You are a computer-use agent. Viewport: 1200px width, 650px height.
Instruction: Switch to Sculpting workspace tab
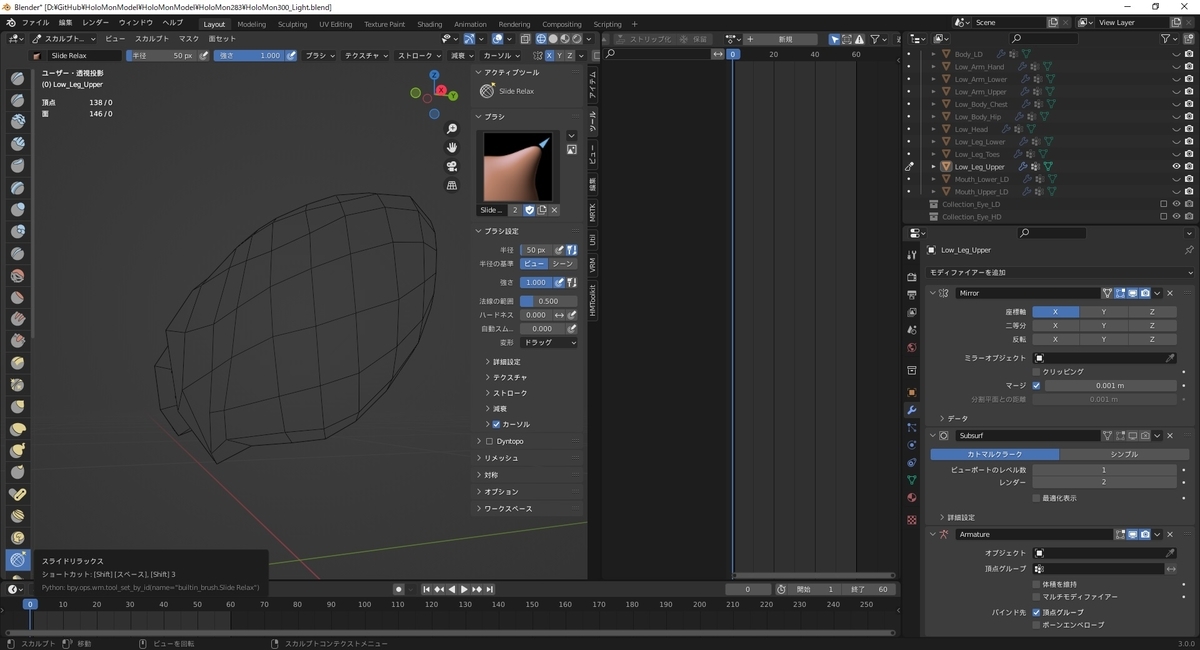292,24
